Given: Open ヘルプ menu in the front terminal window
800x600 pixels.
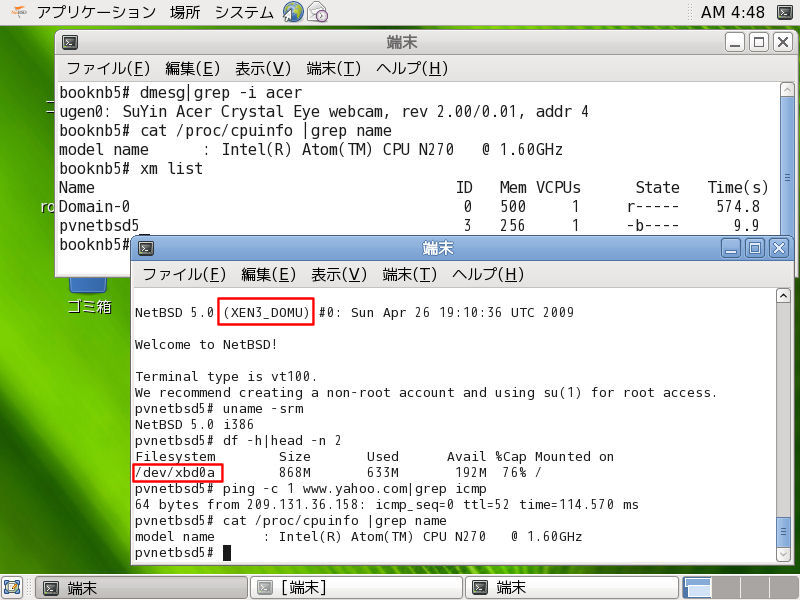Looking at the screenshot, I should (x=488, y=274).
